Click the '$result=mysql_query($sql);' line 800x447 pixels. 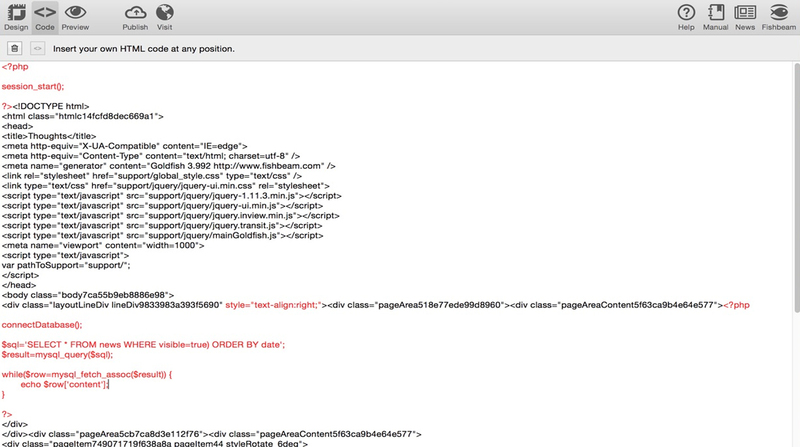pos(57,355)
